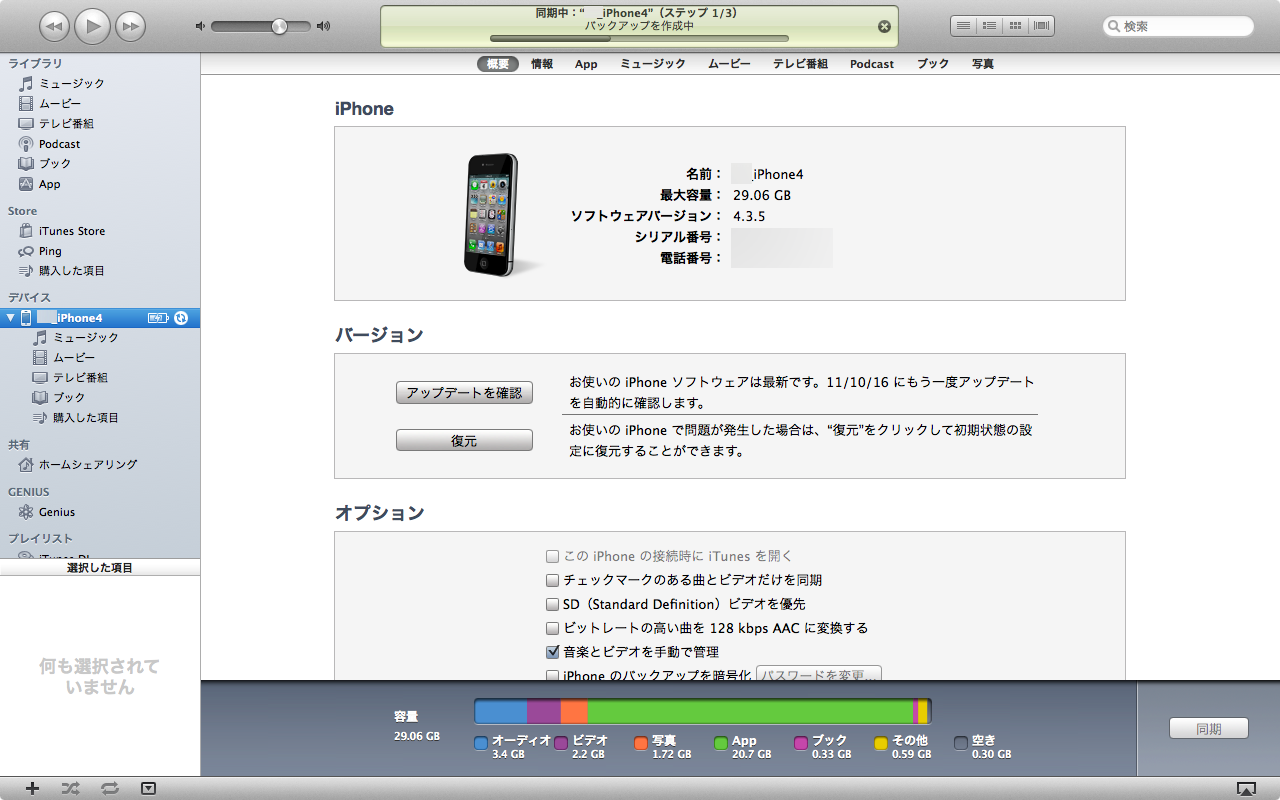Click the add playlist plus icon
The image size is (1280, 800).
[32, 788]
